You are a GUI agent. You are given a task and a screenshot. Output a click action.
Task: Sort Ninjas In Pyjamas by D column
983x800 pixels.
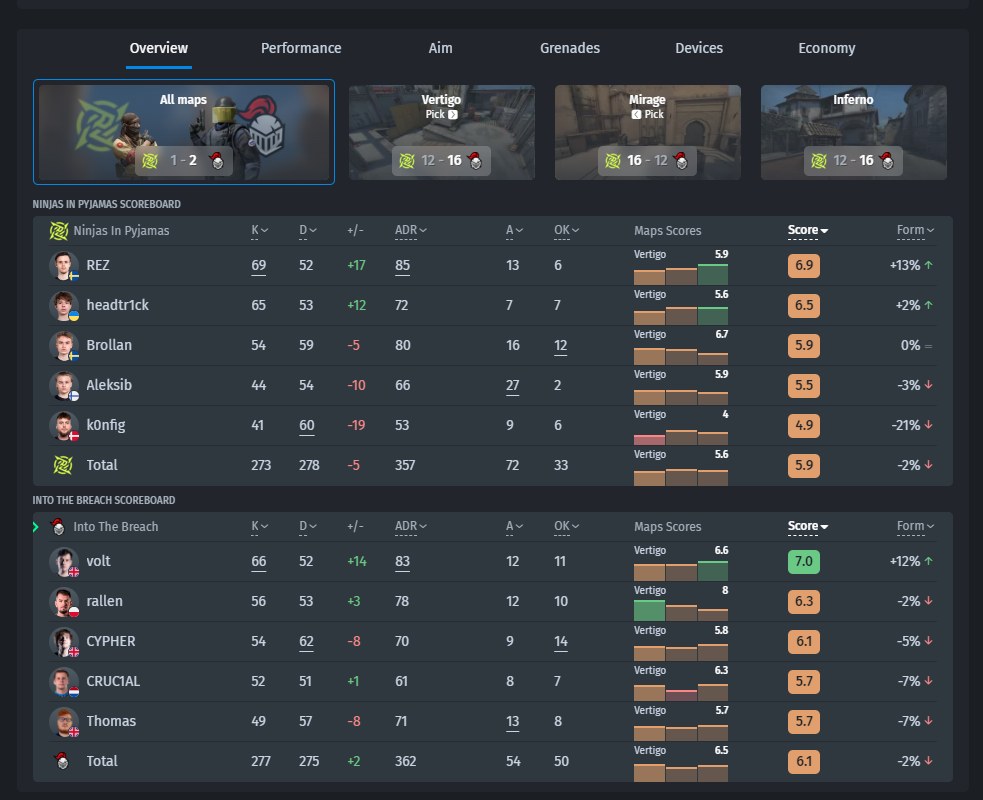(x=308, y=231)
